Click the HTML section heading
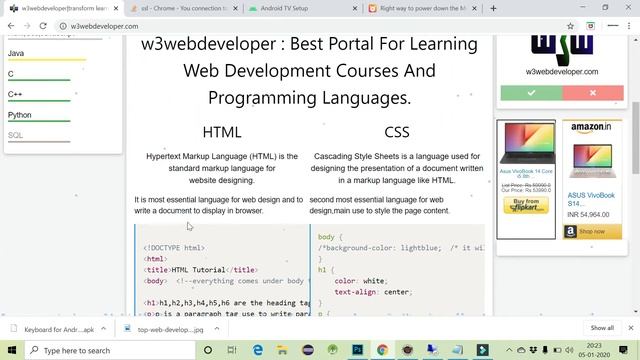640x360 pixels. pos(222,132)
